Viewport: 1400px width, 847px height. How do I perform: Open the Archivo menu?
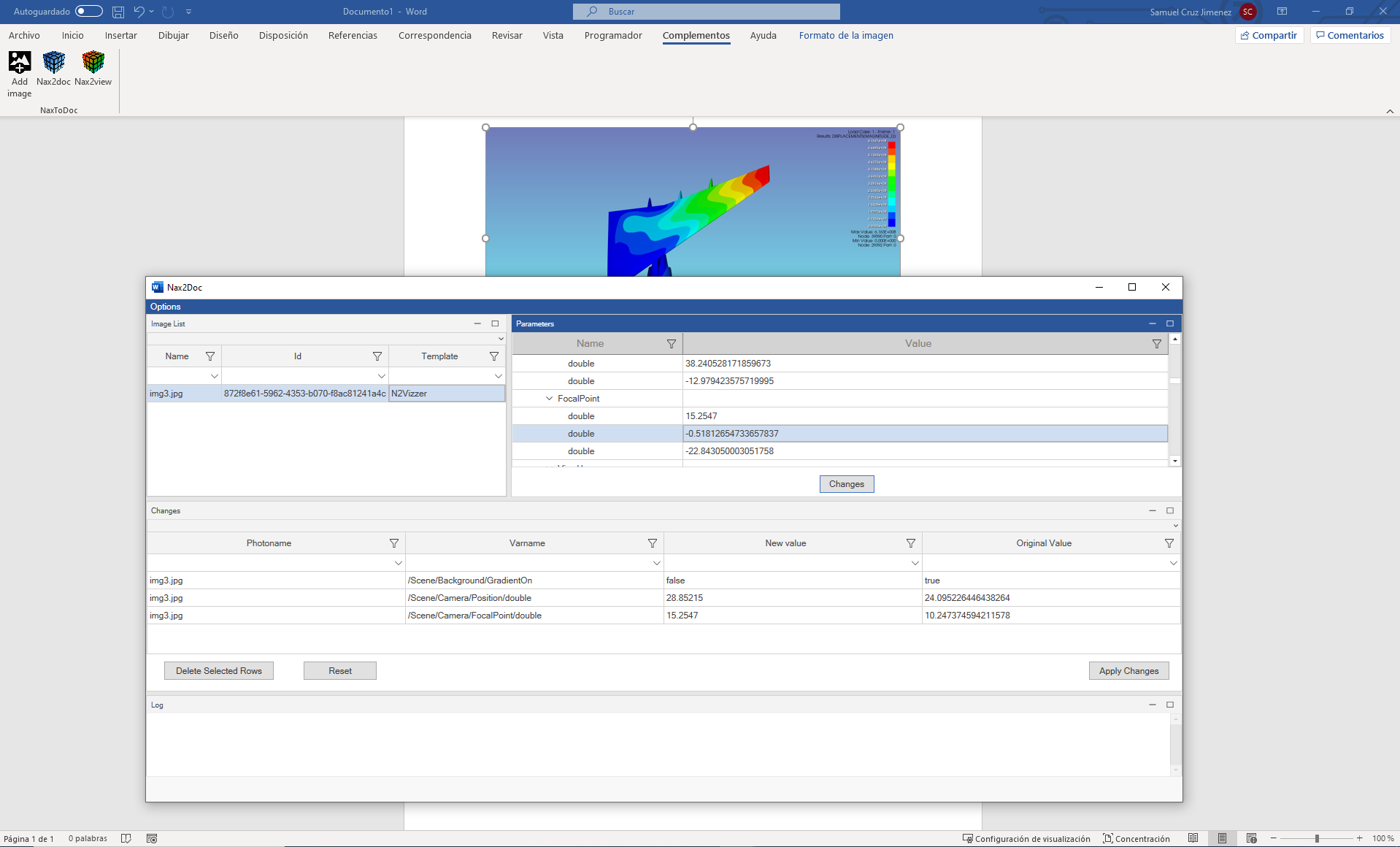24,35
